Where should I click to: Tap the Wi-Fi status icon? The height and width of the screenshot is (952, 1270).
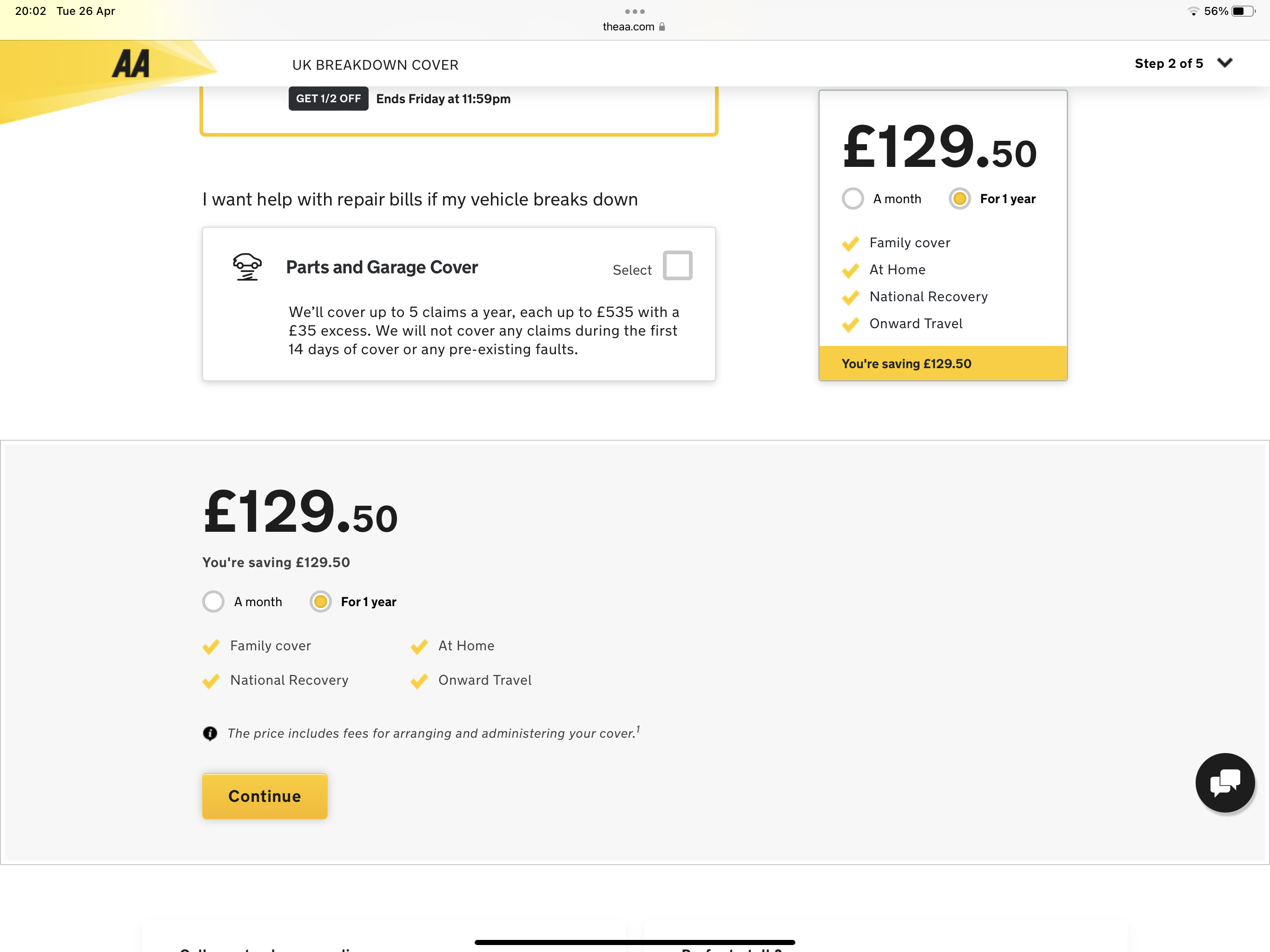[1193, 11]
